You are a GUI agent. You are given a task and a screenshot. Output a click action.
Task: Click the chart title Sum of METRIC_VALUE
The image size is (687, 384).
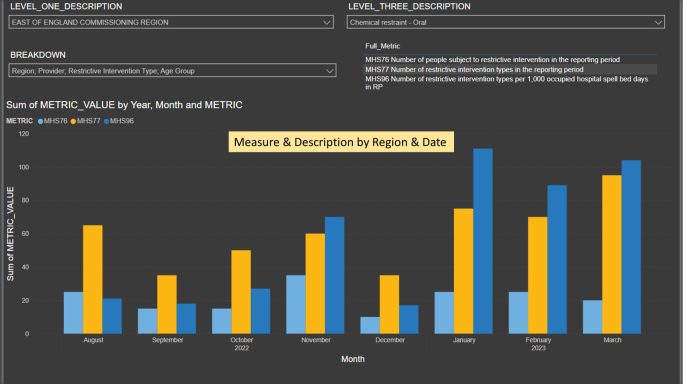pyautogui.click(x=124, y=105)
